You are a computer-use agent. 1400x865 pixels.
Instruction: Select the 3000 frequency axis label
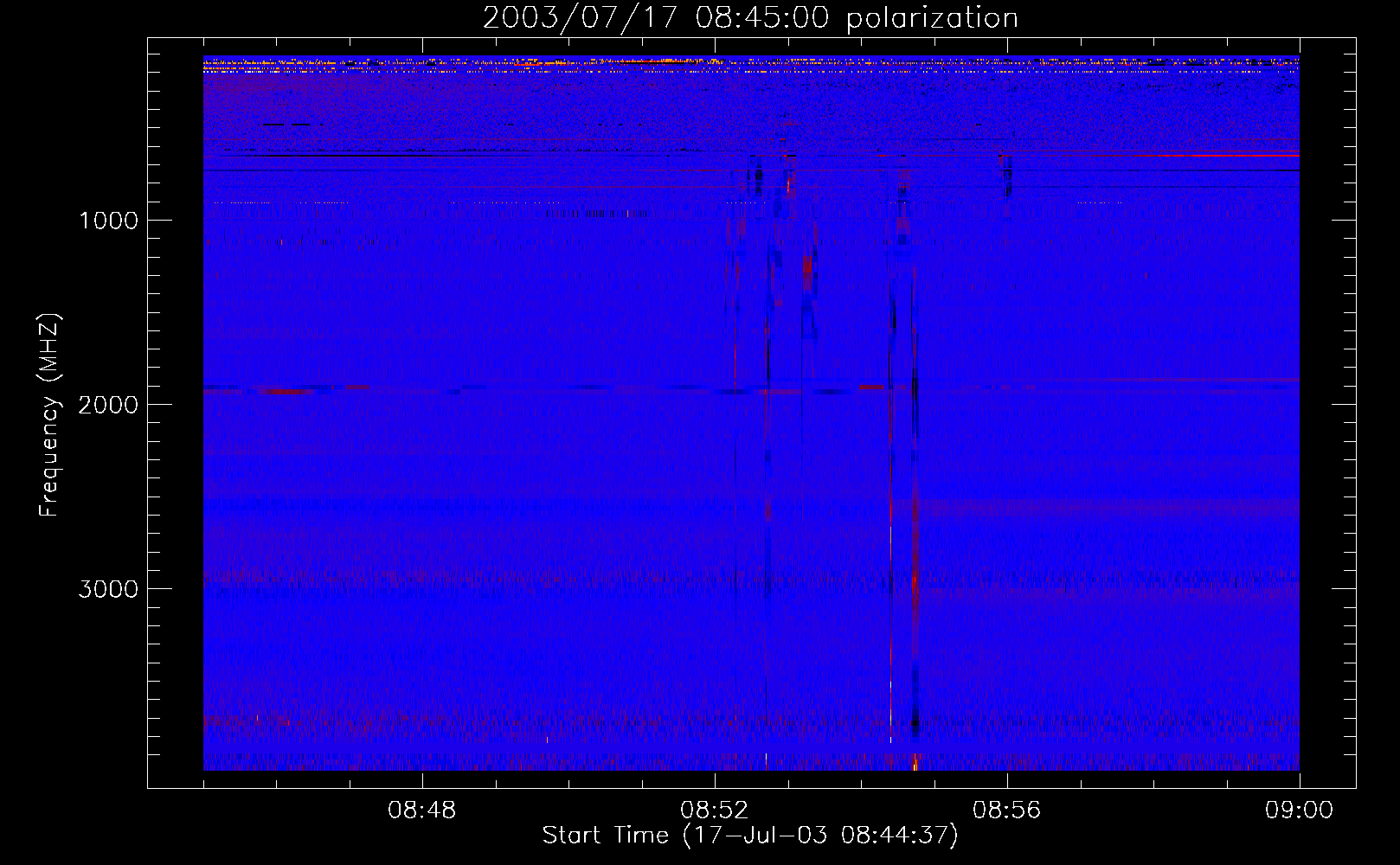[x=108, y=589]
